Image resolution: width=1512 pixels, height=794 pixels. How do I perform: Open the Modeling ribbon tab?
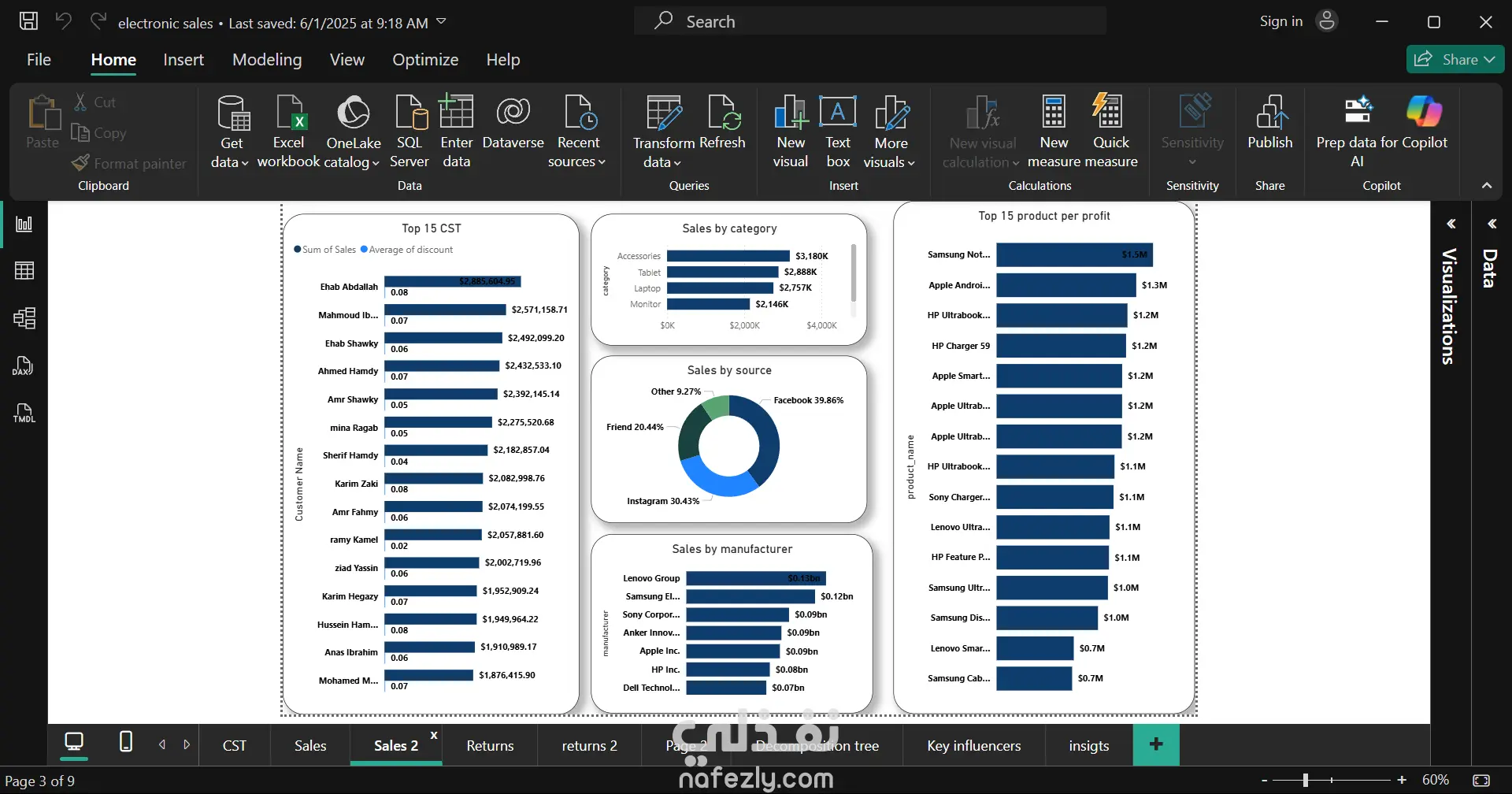[x=267, y=60]
